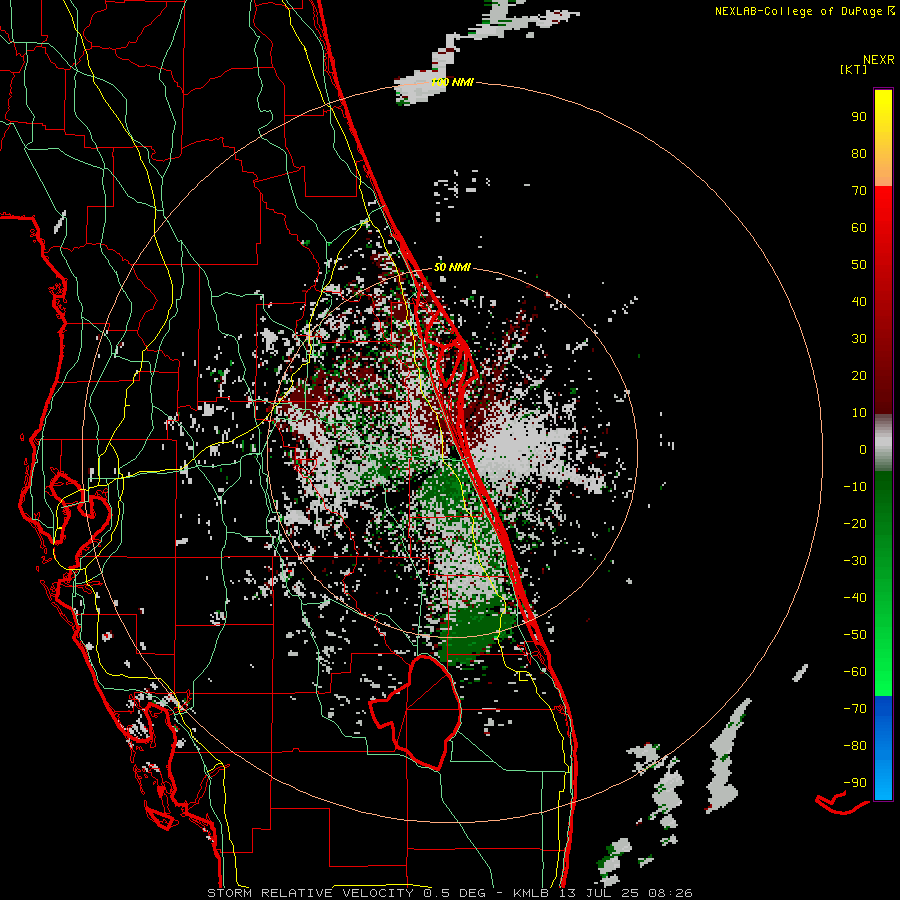Select the -80 scale label
The width and height of the screenshot is (900, 900).
click(x=855, y=746)
